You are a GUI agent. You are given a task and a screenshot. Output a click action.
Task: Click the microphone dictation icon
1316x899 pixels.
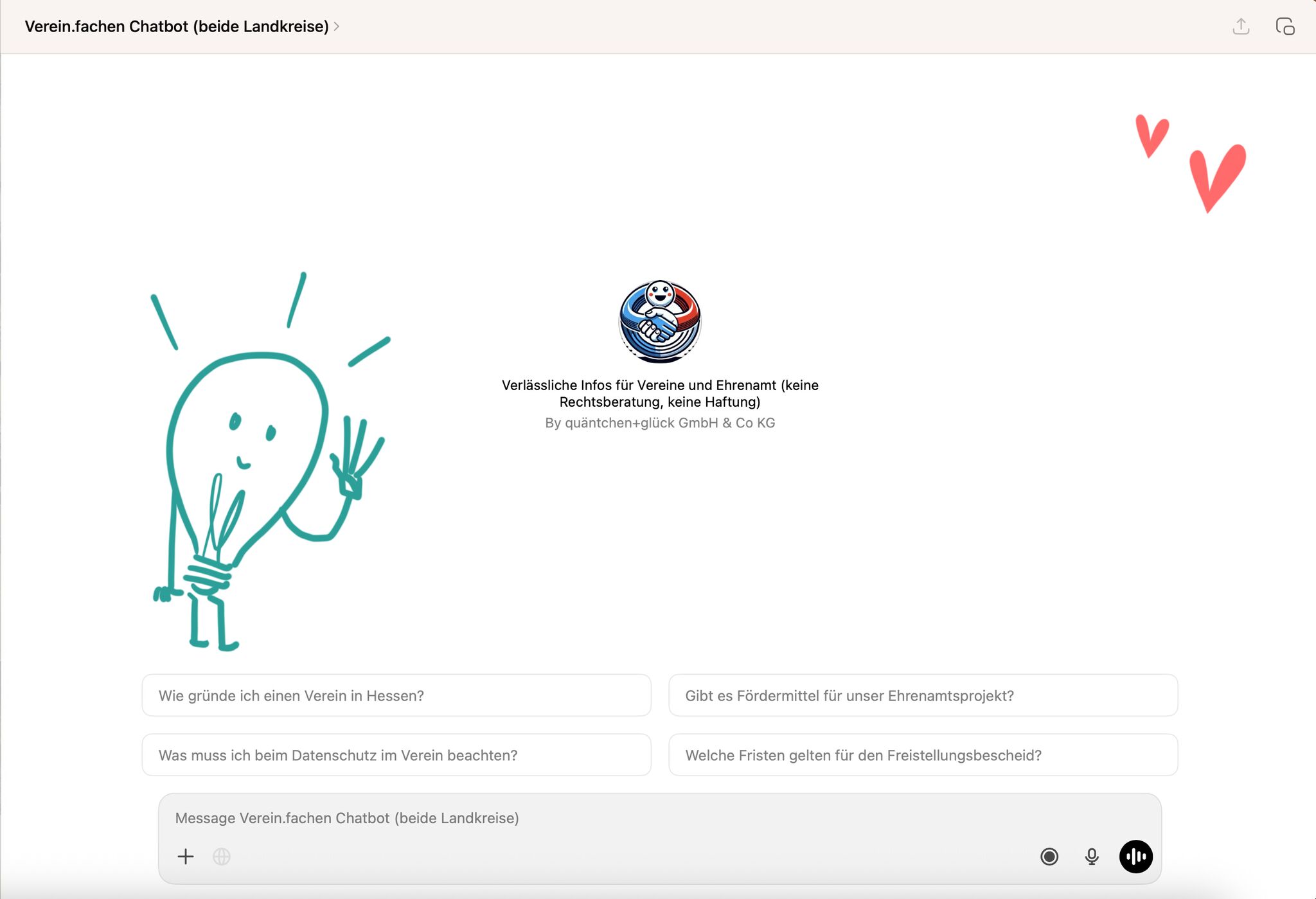click(x=1091, y=856)
